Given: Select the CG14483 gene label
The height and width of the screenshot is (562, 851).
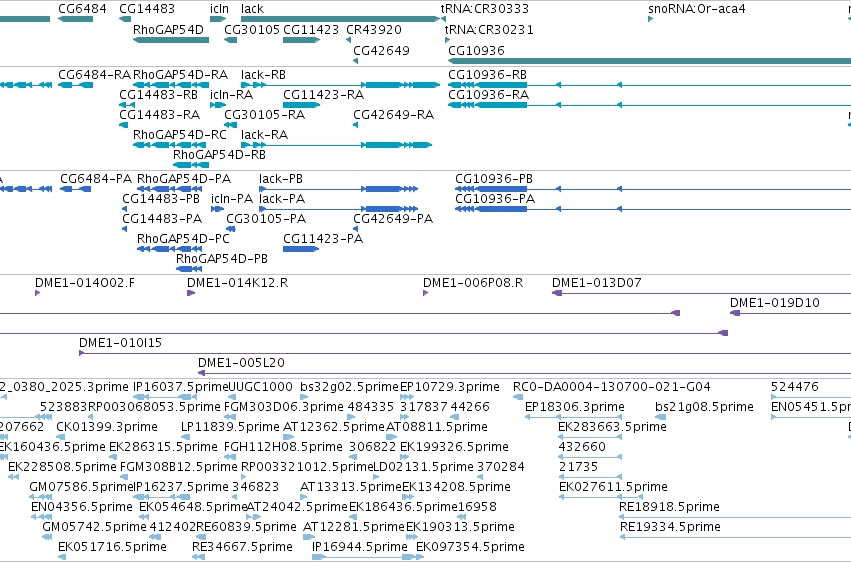Looking at the screenshot, I should point(147,9).
